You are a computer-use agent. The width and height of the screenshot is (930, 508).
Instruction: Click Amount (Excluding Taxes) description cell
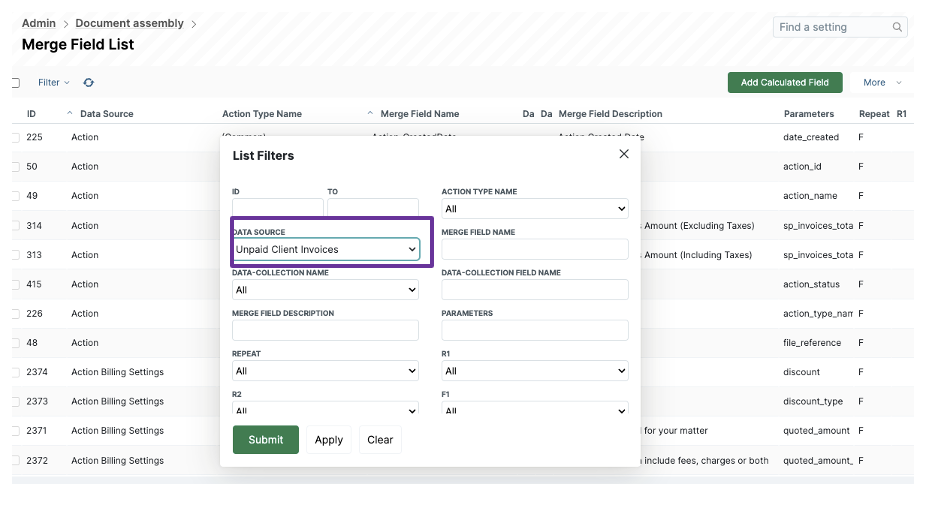[699, 226]
